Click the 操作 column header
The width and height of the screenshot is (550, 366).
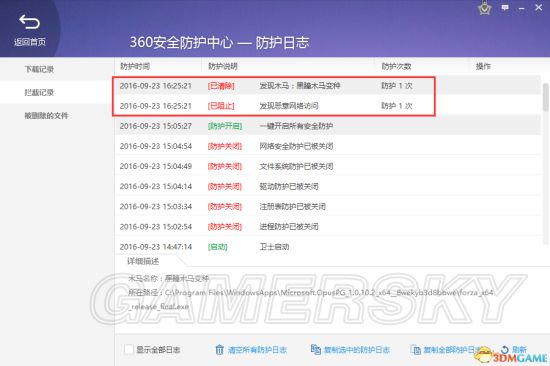coord(483,66)
